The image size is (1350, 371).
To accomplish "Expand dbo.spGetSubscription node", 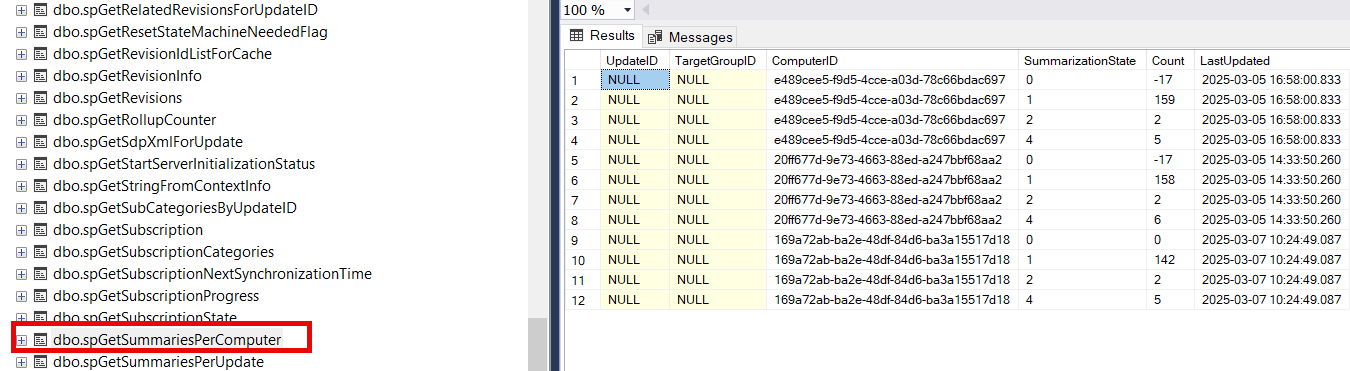I will tap(22, 230).
